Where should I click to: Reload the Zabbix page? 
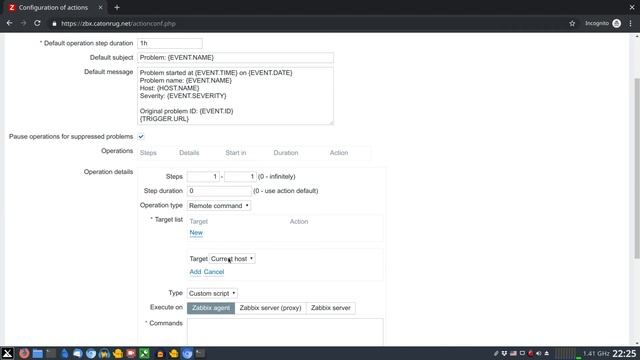coord(37,23)
